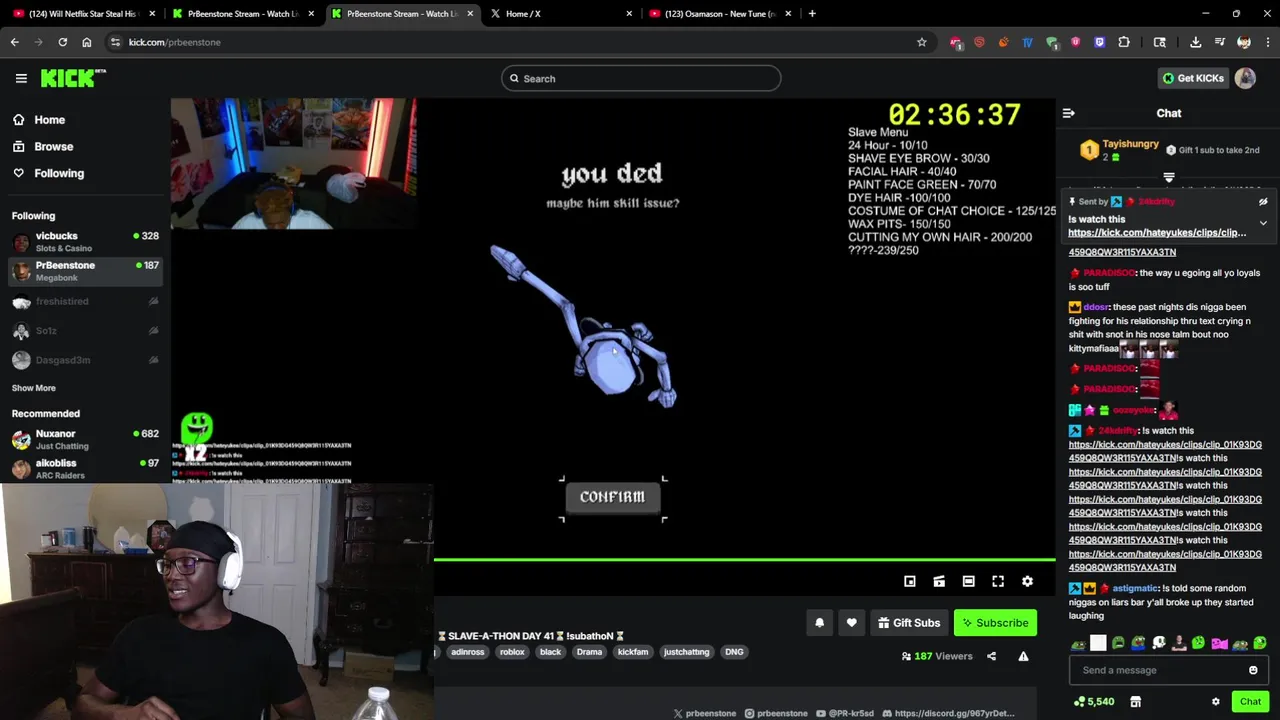
Task: Open Dasgasd3m offline channel
Action: click(85, 360)
